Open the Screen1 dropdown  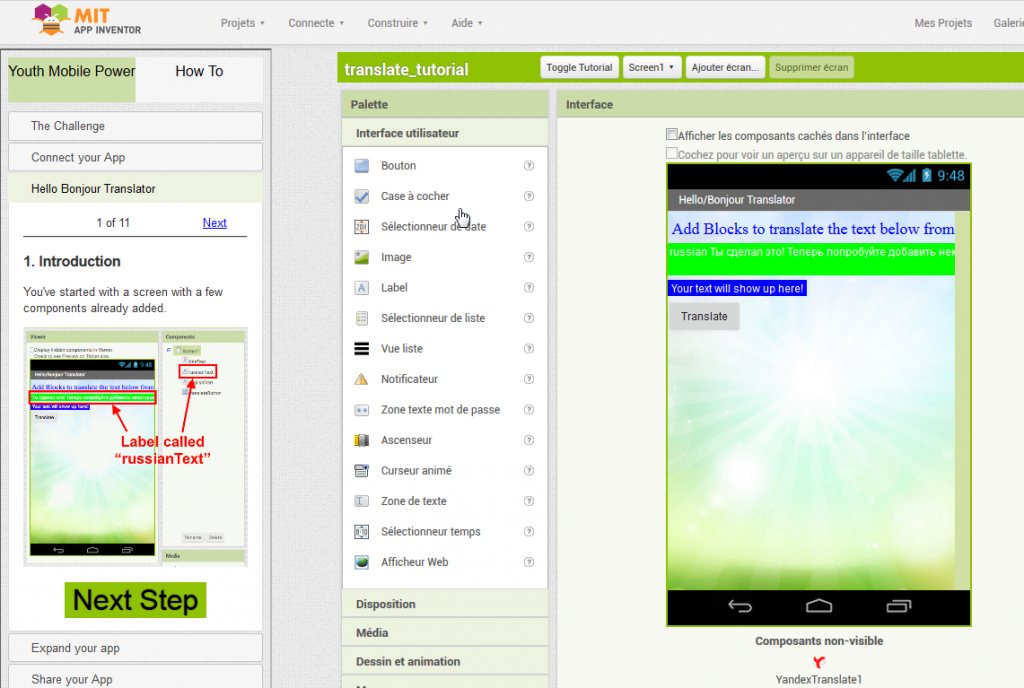(x=651, y=68)
